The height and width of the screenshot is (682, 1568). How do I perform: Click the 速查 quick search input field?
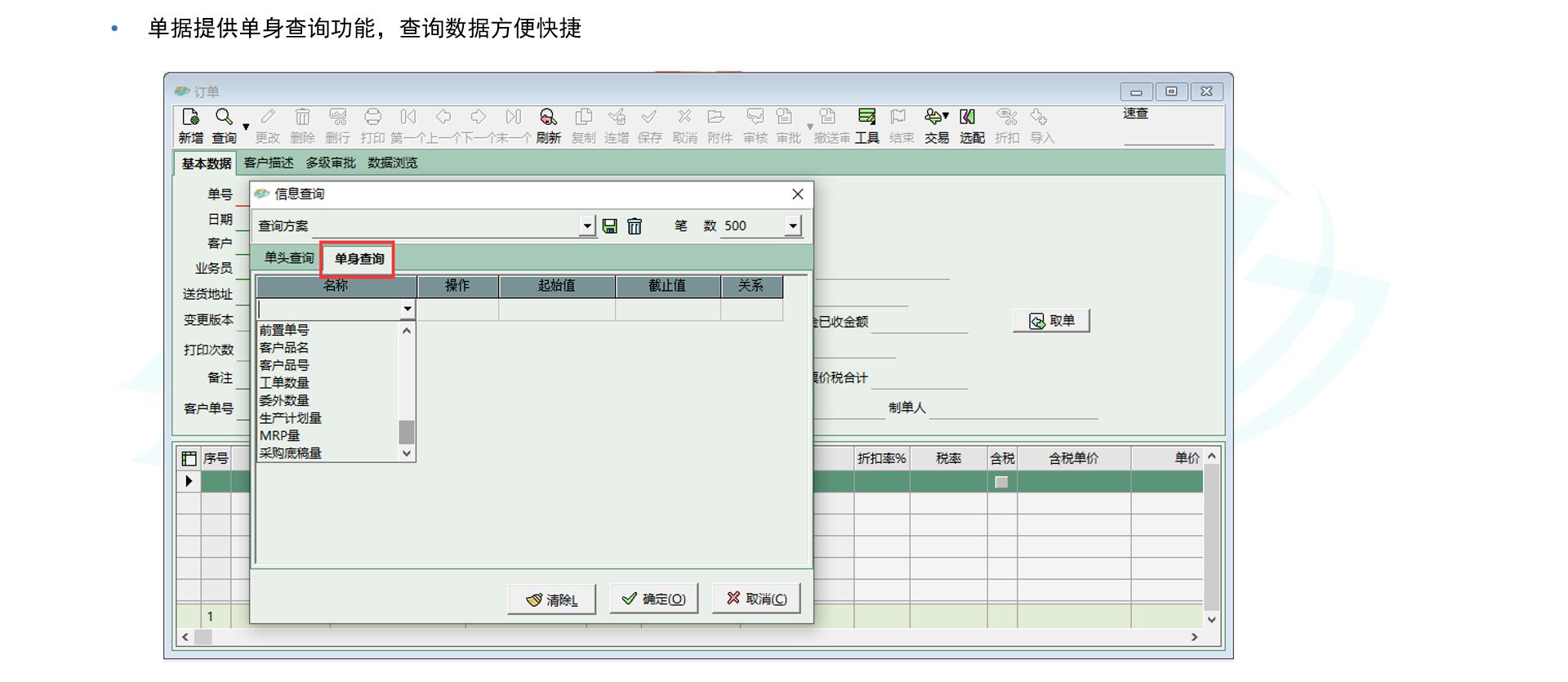click(x=1168, y=136)
